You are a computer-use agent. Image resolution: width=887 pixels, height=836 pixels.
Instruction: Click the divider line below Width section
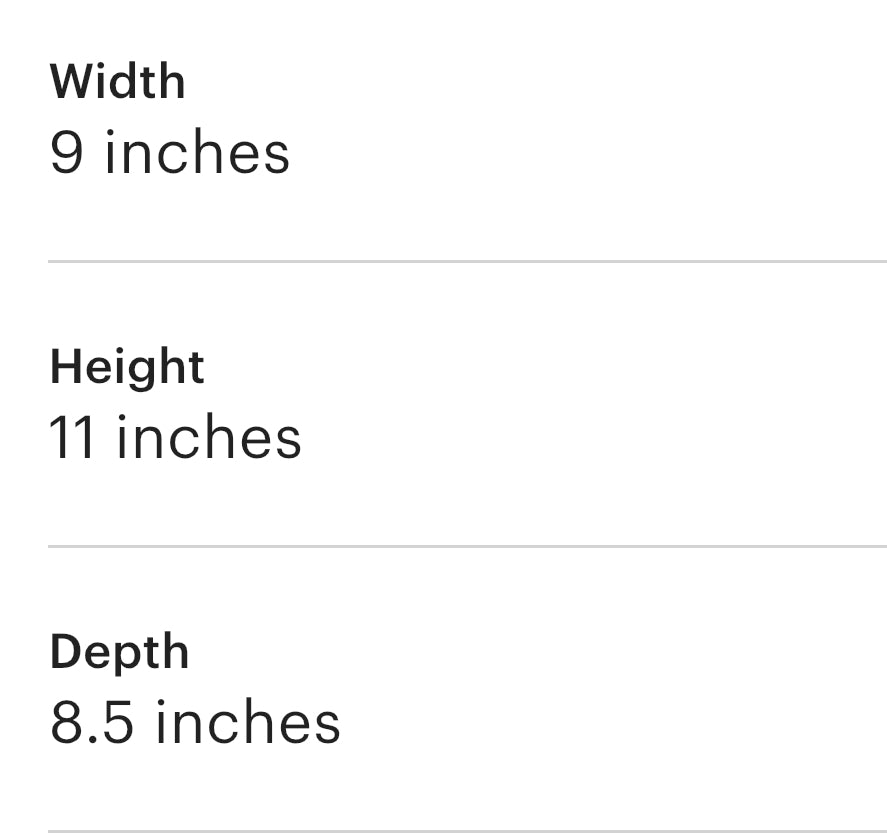click(467, 261)
